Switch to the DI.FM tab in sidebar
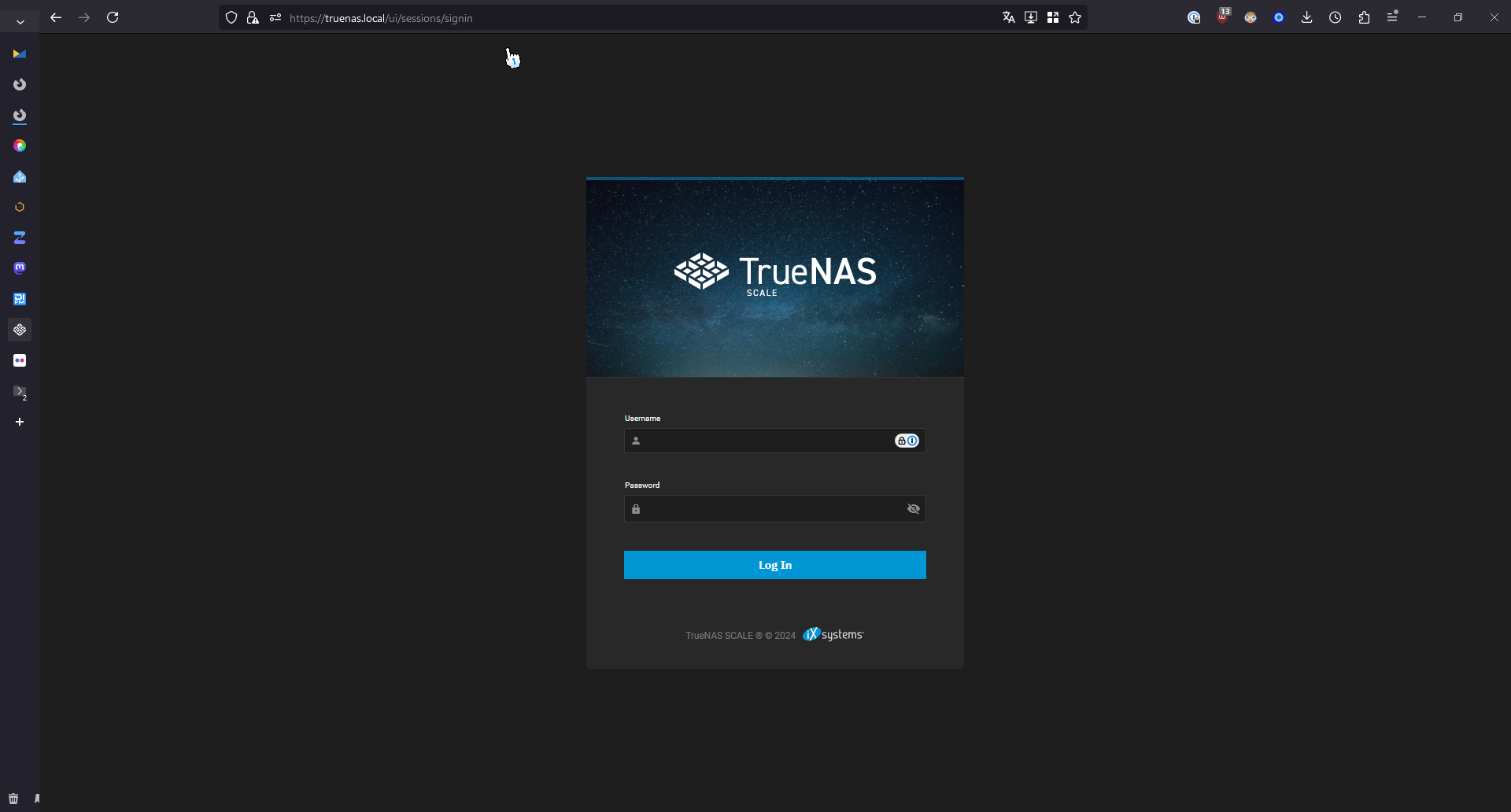Viewport: 1511px width, 812px height. (20, 299)
